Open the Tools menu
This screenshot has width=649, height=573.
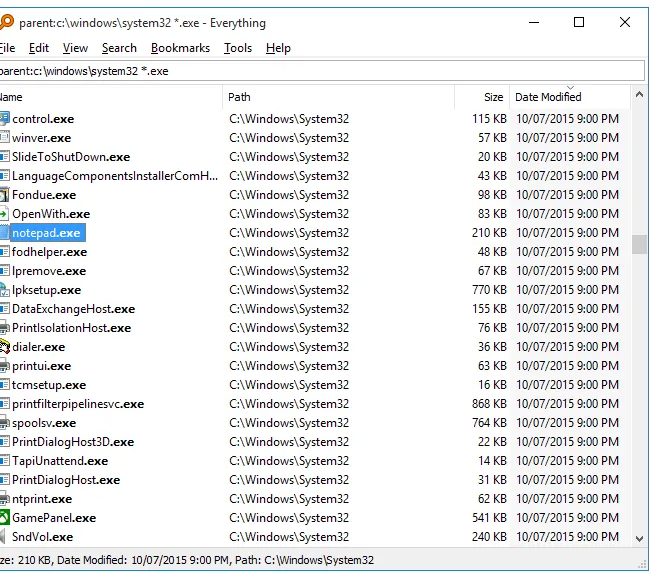click(x=238, y=48)
